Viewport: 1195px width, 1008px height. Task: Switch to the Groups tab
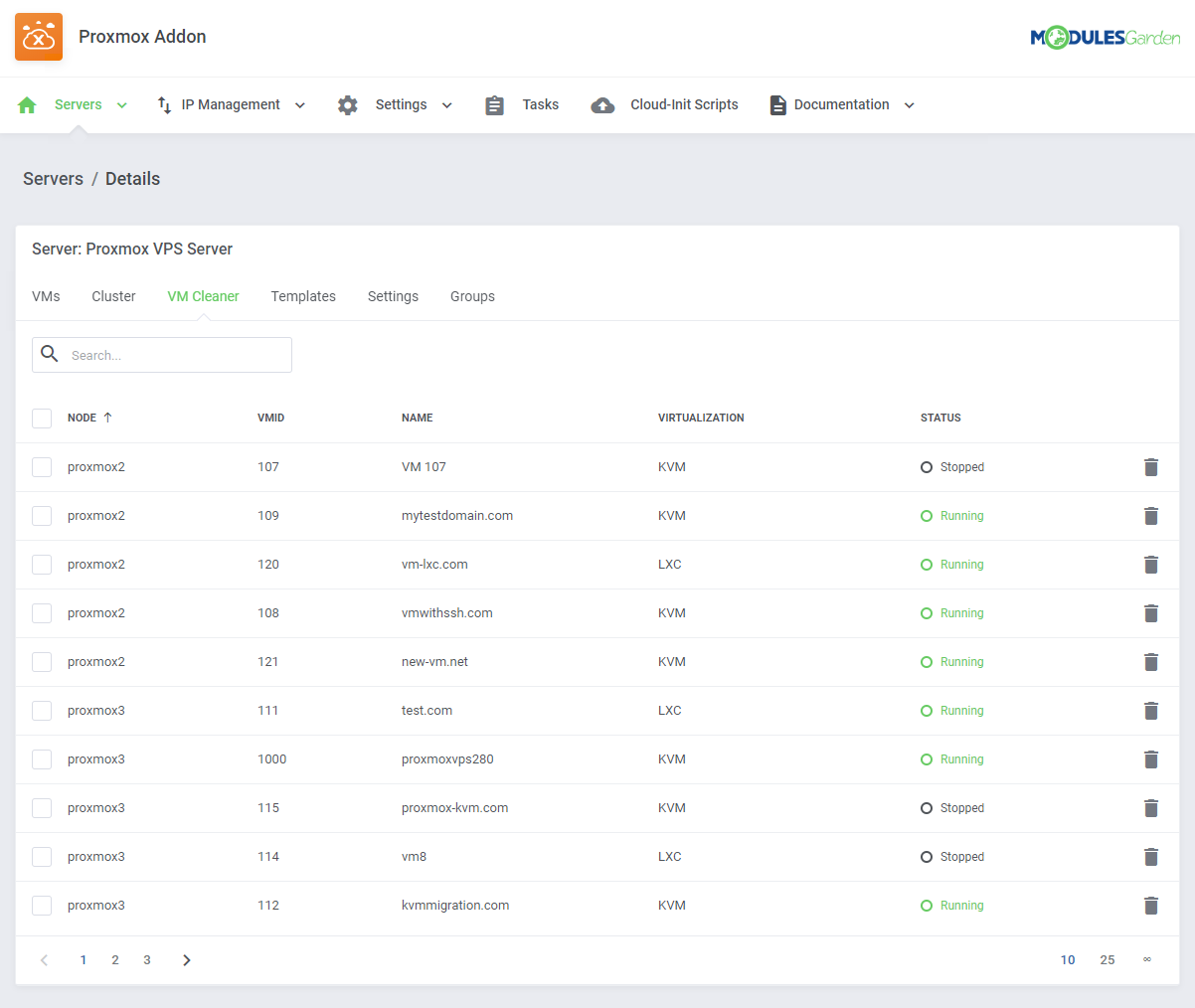(x=472, y=296)
